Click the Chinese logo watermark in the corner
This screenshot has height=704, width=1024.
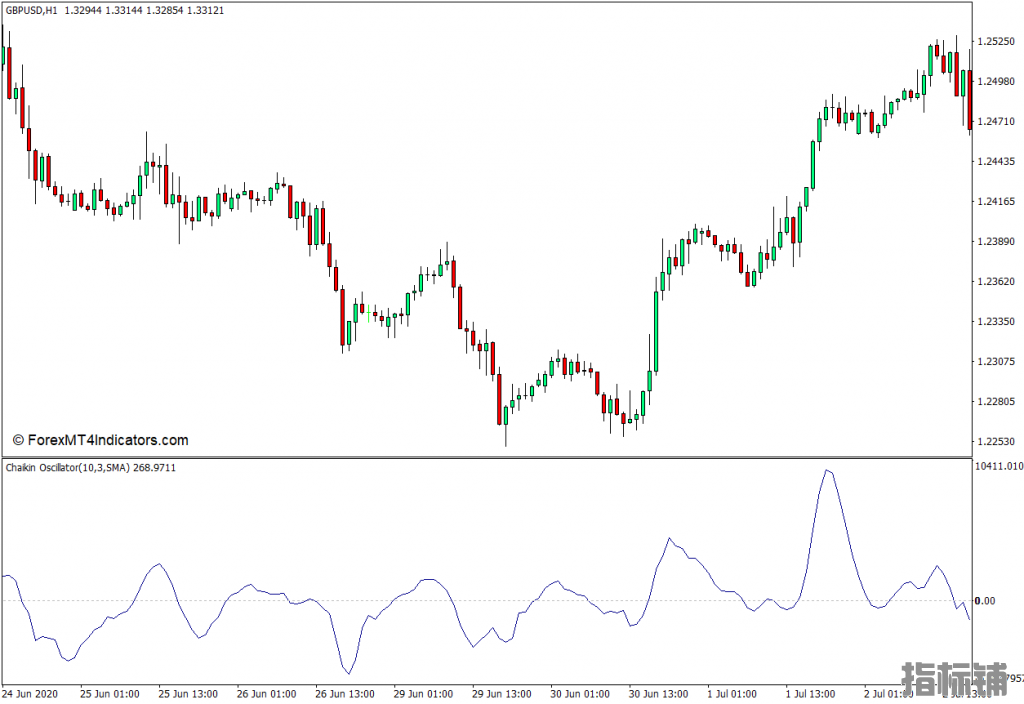click(955, 678)
